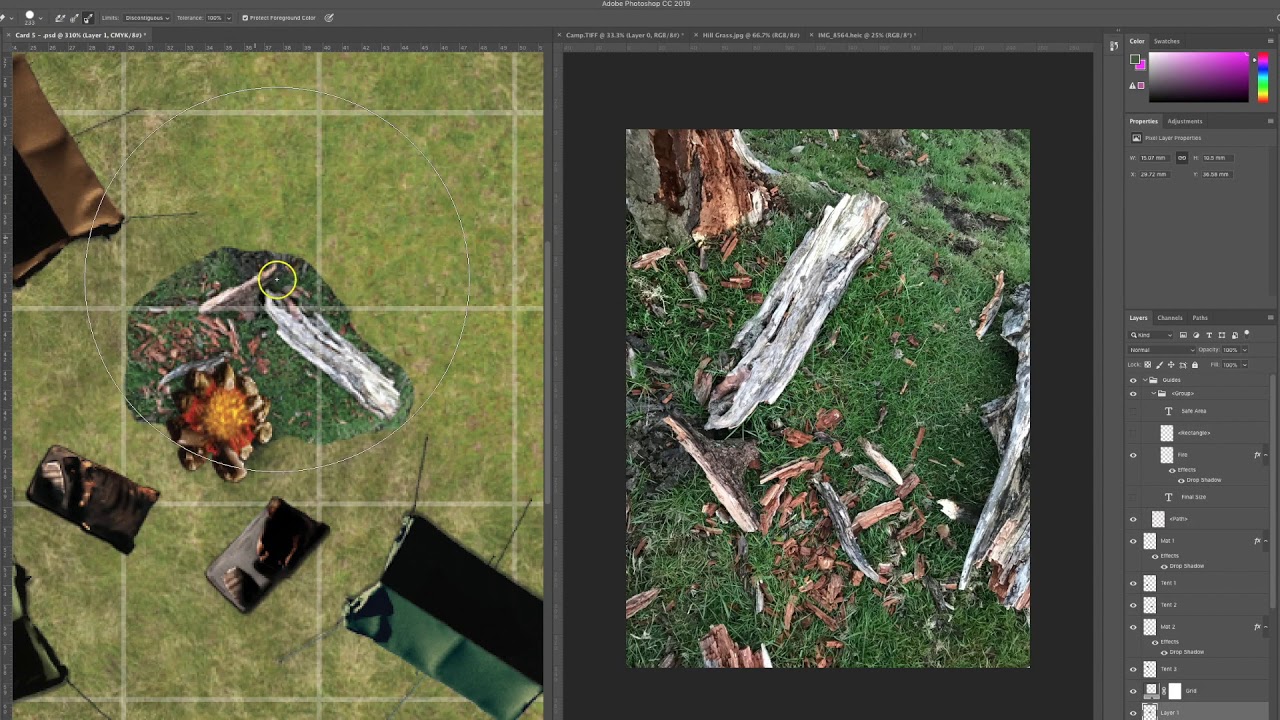Image resolution: width=1280 pixels, height=720 pixels.
Task: Lock all padlock icon
Action: tap(1195, 365)
